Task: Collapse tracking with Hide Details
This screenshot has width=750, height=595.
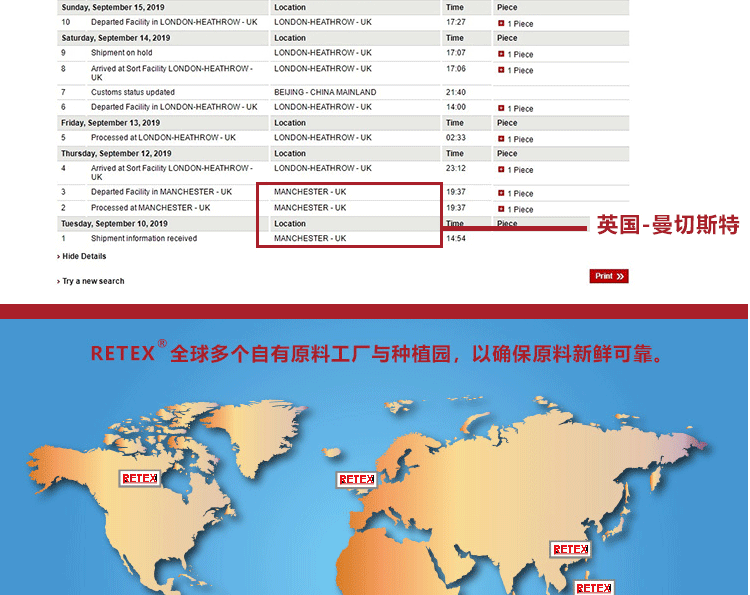Action: 84,256
